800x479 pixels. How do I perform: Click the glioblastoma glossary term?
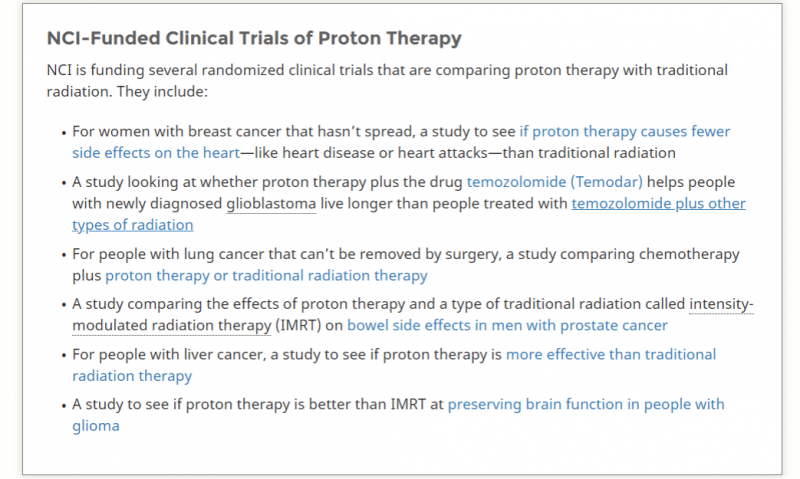[x=271, y=204]
